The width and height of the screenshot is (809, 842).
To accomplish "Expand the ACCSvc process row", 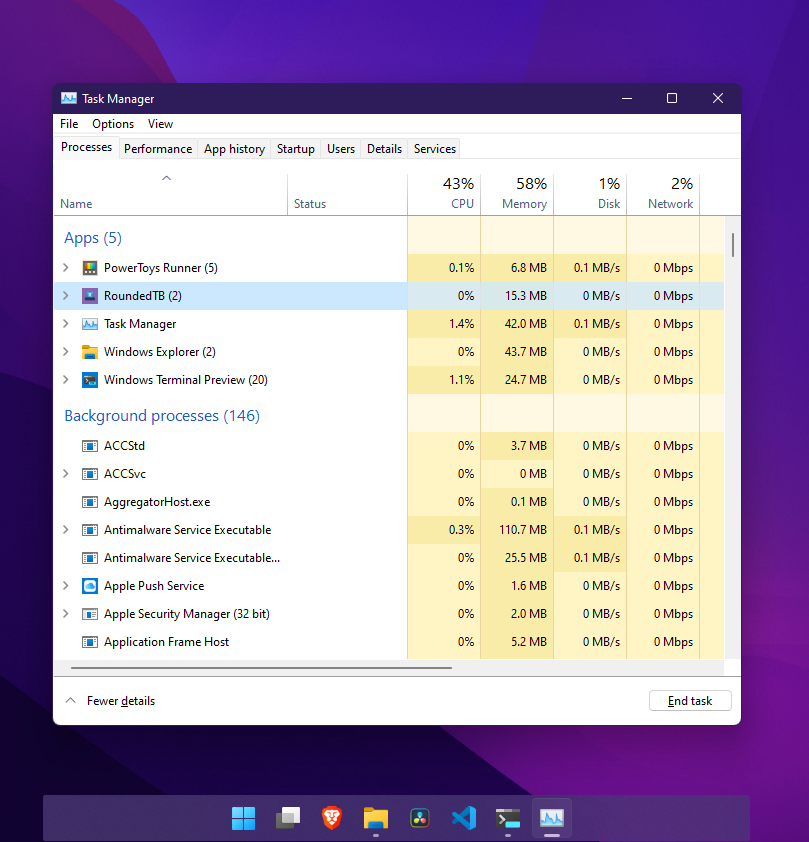I will coord(65,473).
